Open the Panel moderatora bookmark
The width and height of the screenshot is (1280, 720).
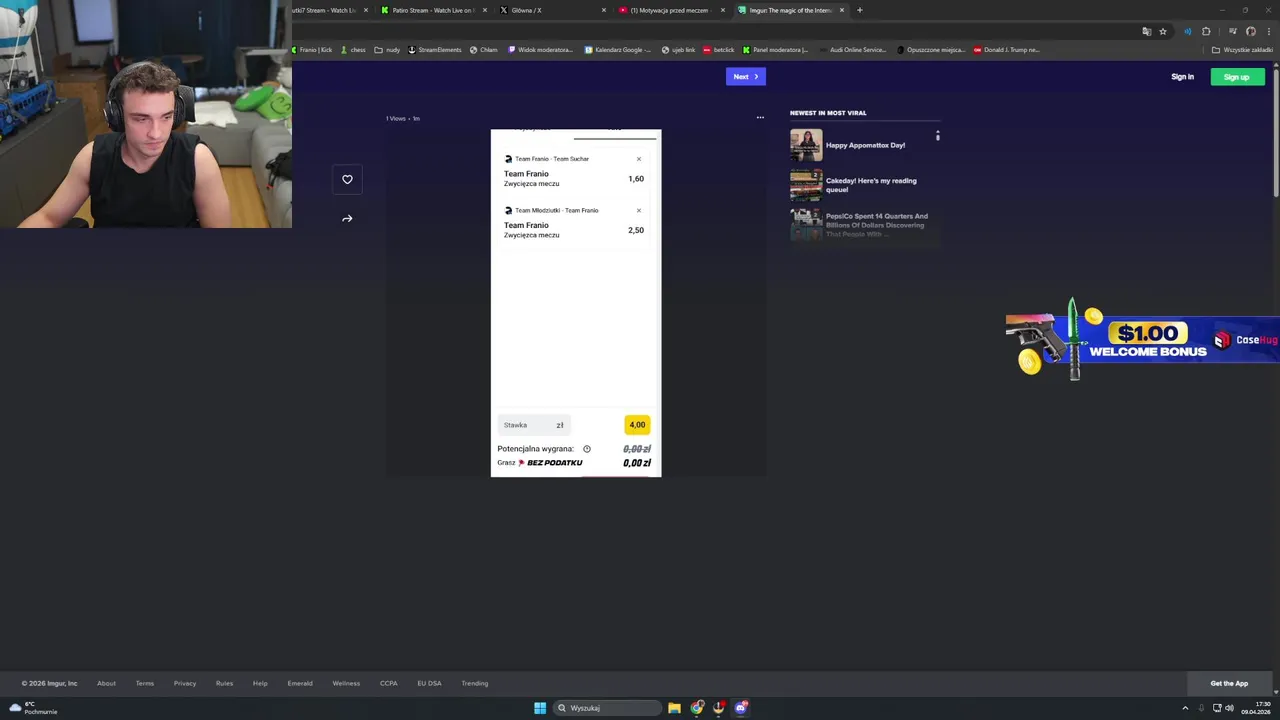pyautogui.click(x=775, y=49)
